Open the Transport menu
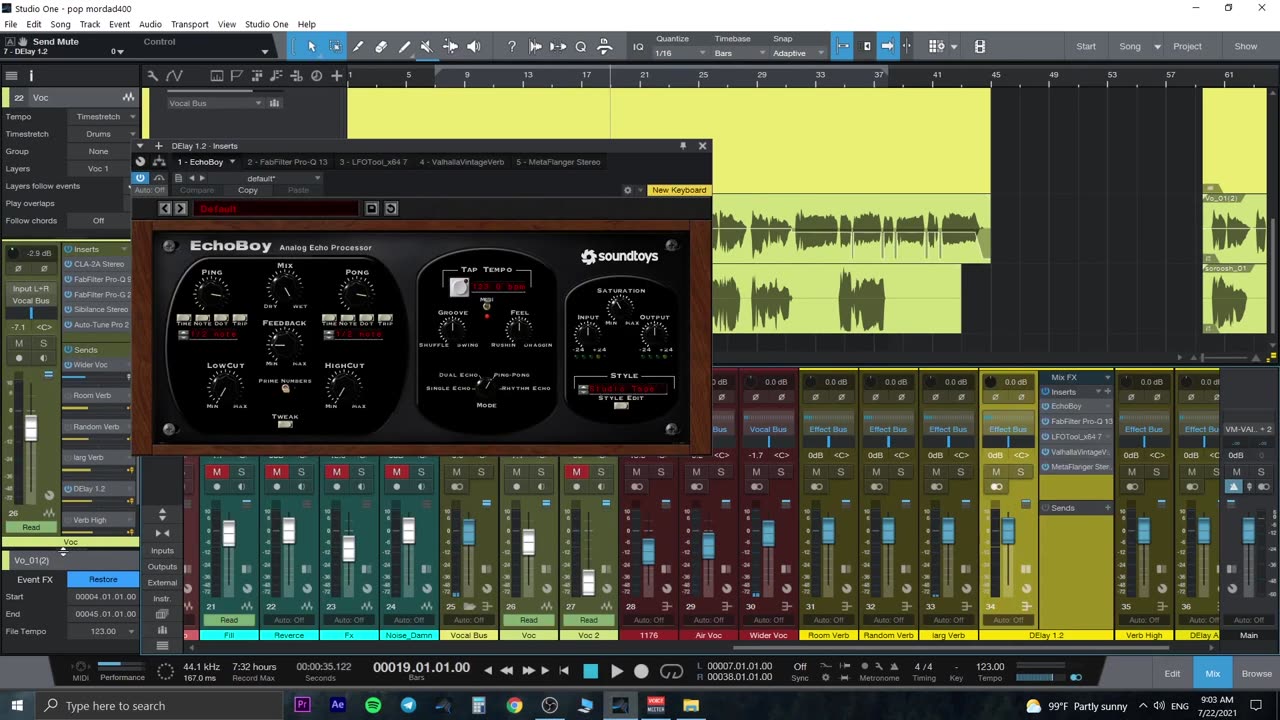Image resolution: width=1280 pixels, height=720 pixels. click(x=189, y=24)
